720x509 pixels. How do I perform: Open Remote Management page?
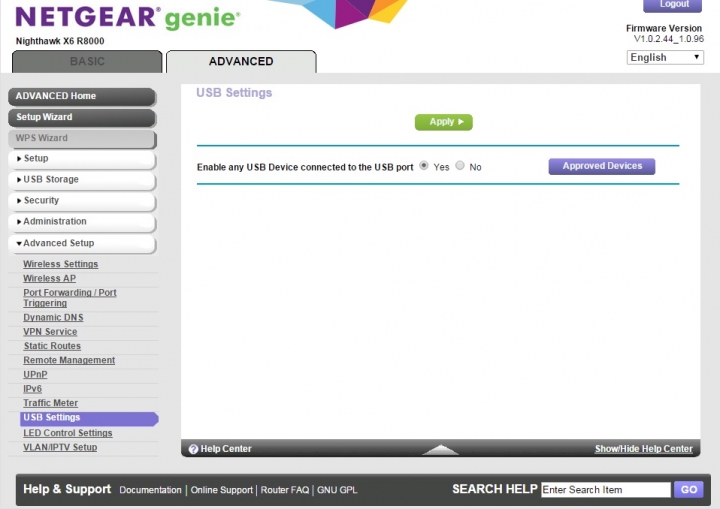coord(69,360)
